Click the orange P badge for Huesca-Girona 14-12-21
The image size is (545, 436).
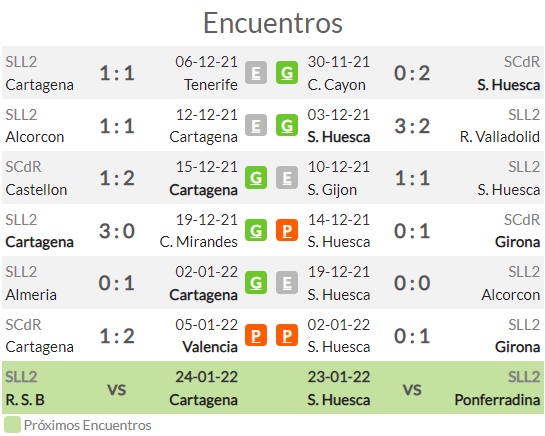287,230
